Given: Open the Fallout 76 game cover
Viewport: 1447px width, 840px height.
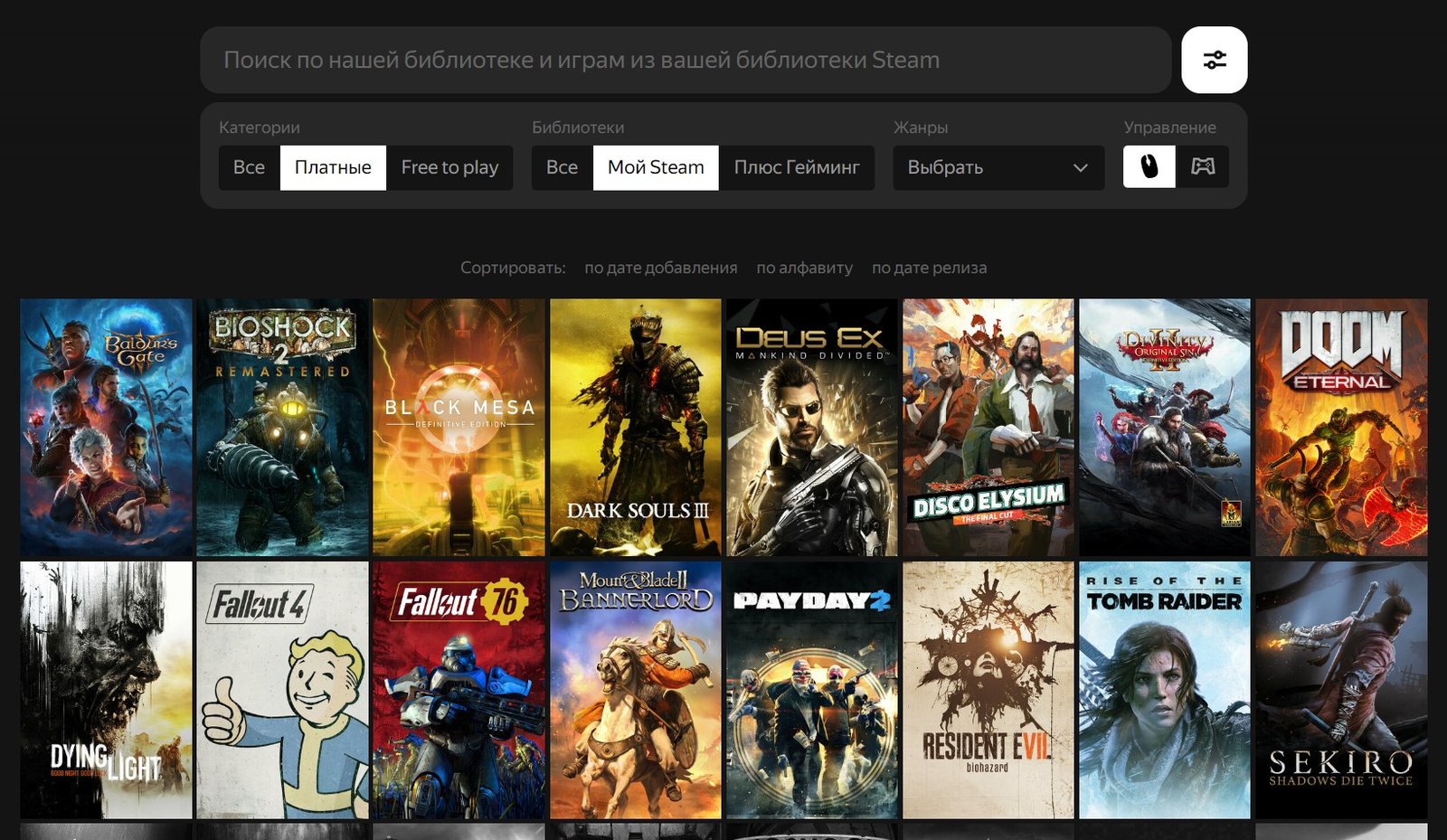Looking at the screenshot, I should pyautogui.click(x=459, y=690).
